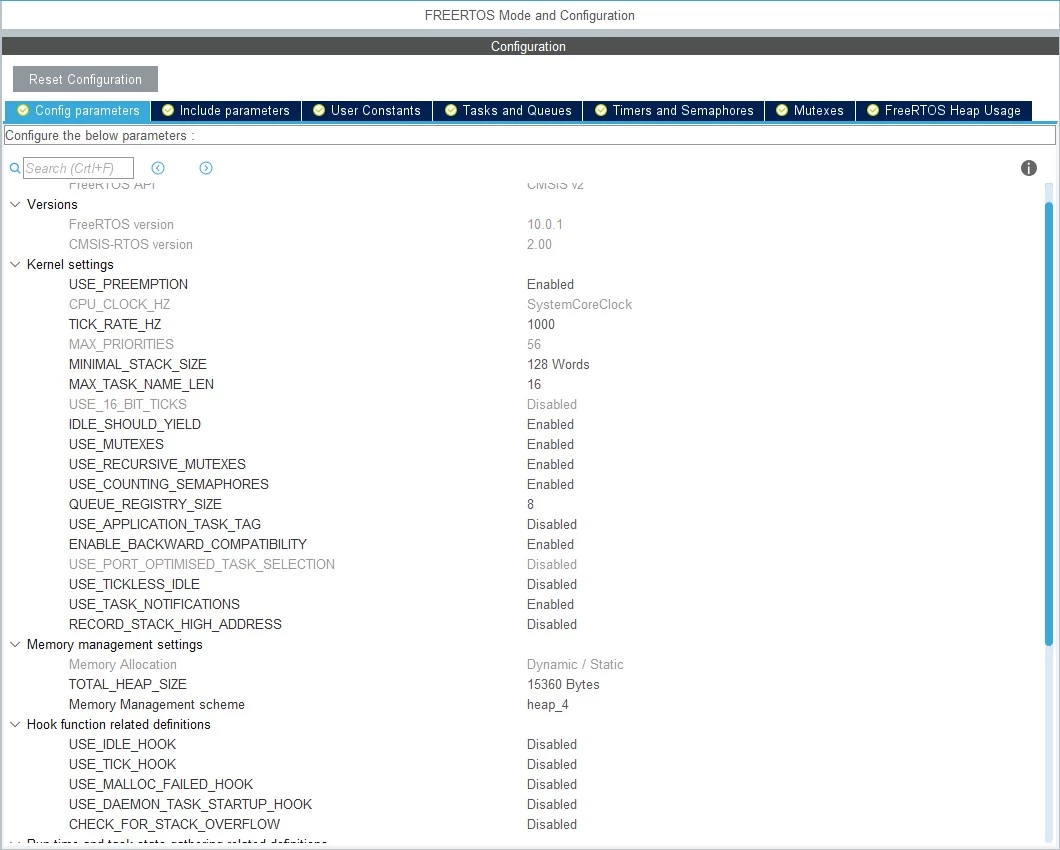Viewport: 1060px width, 850px height.
Task: Change CHECK_FOR_STACK_OVERFLOW Disabled value
Action: pos(552,824)
